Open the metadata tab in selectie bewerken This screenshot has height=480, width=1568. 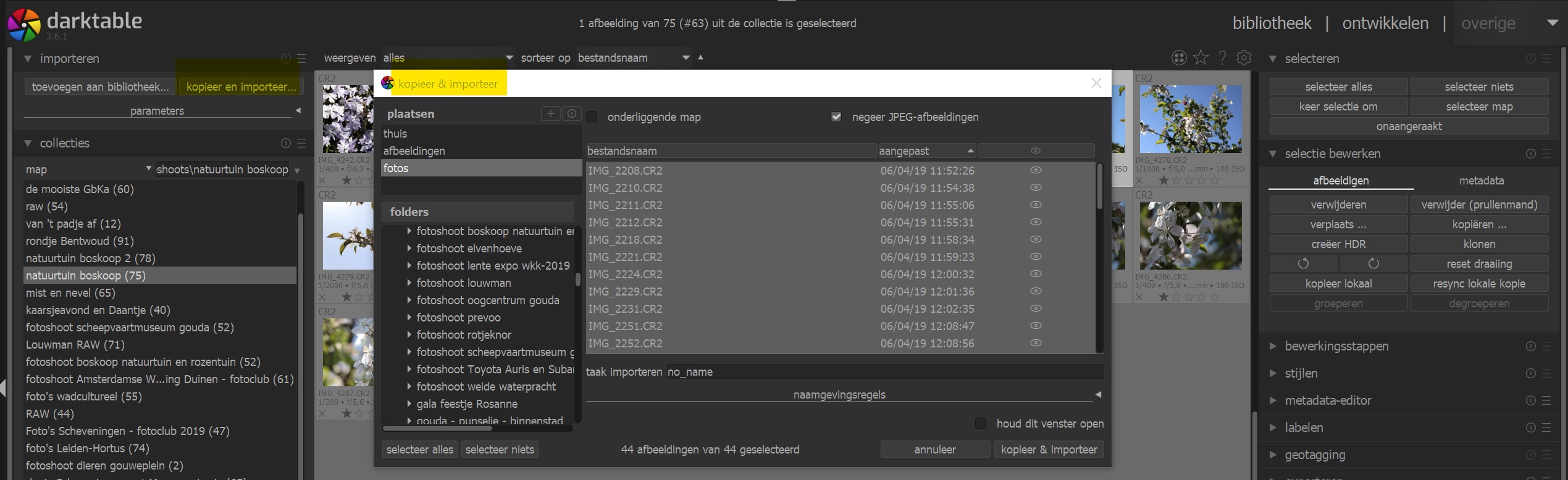click(x=1481, y=181)
